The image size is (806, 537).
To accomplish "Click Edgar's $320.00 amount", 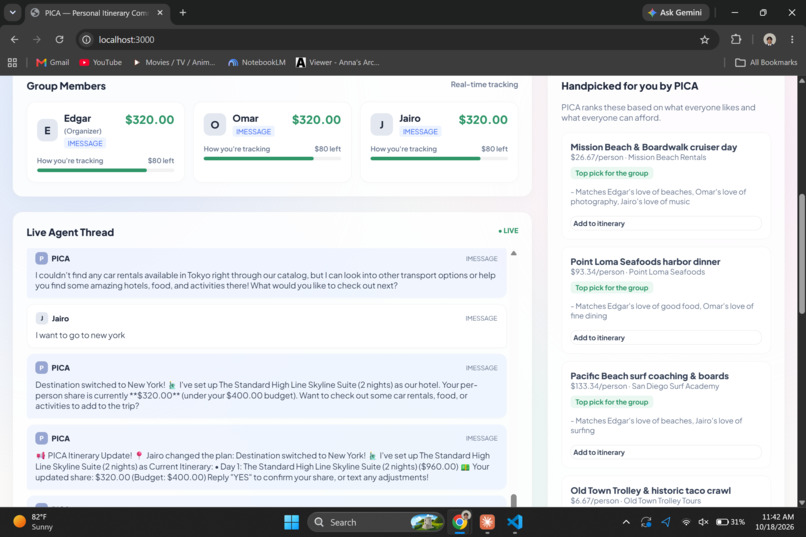I will (x=150, y=120).
